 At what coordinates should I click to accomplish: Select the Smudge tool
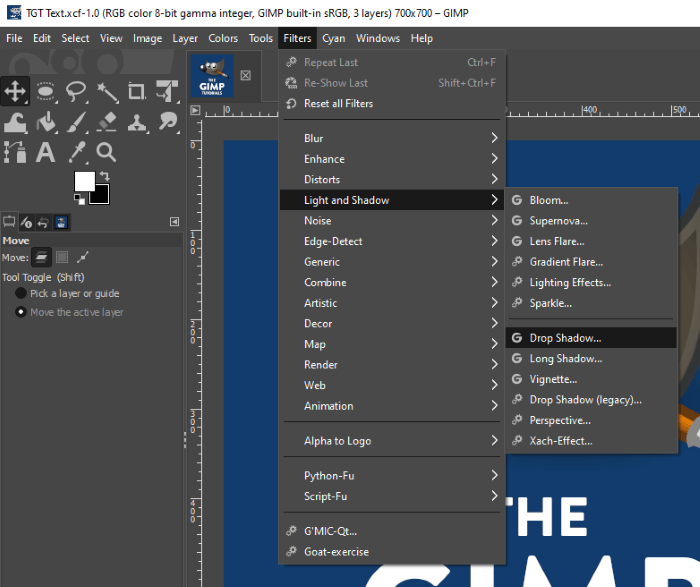pos(167,121)
